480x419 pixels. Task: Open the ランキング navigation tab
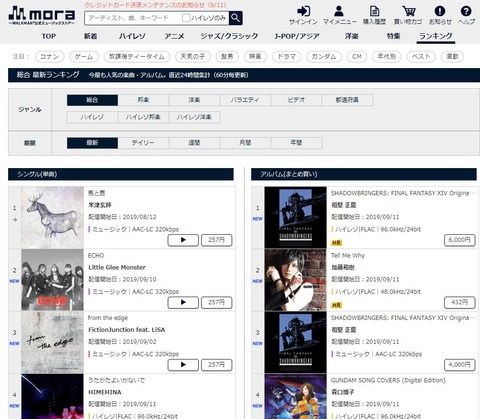click(436, 36)
